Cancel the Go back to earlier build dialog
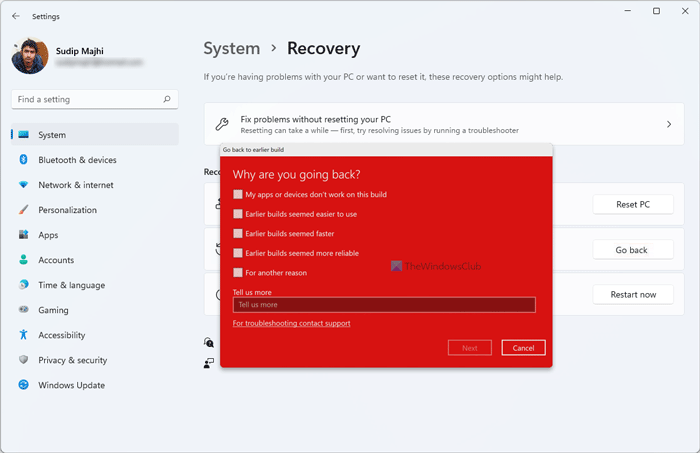Viewport: 700px width, 453px height. (523, 348)
